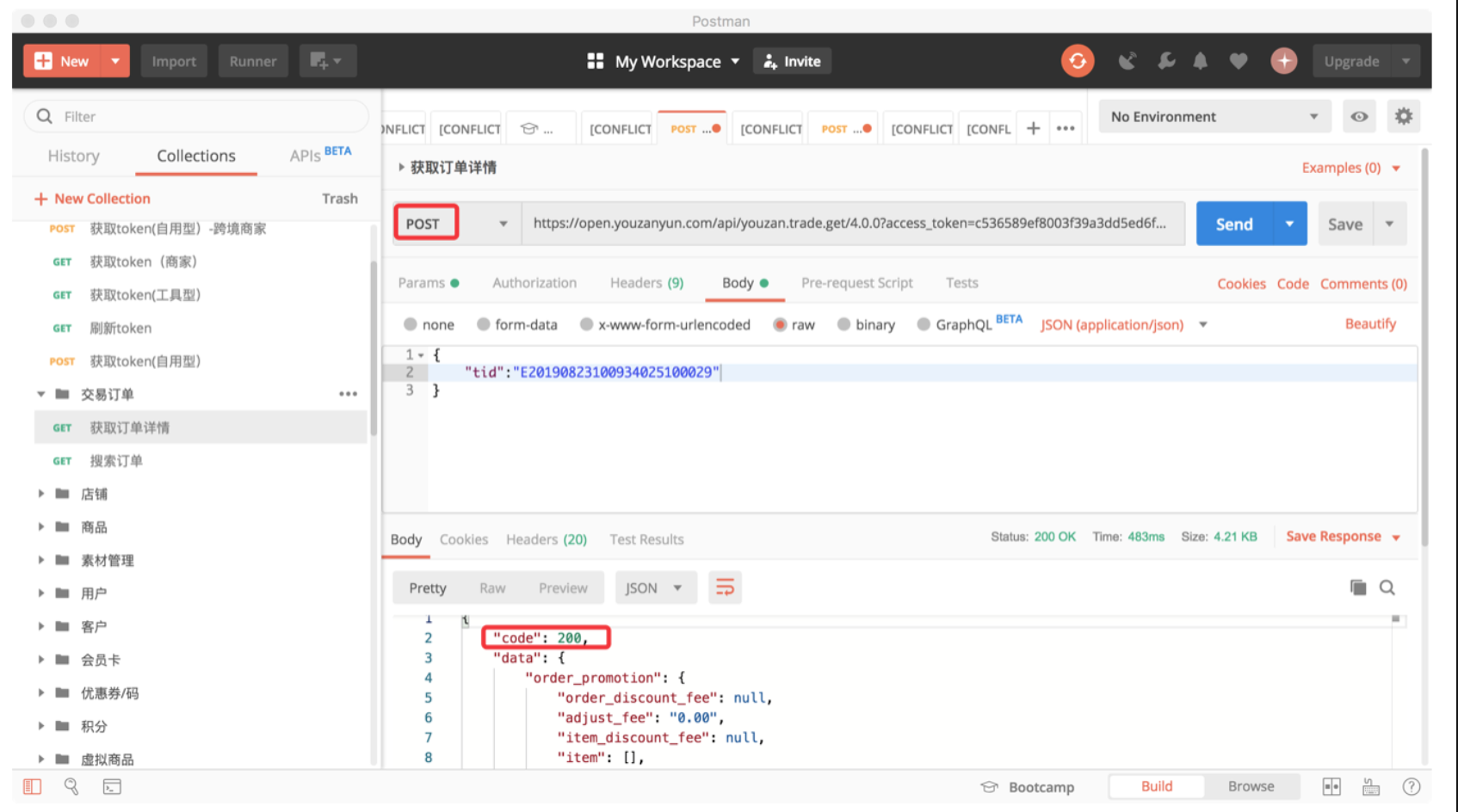Switch to Build mode
The width and height of the screenshot is (1458, 812).
click(x=1157, y=786)
